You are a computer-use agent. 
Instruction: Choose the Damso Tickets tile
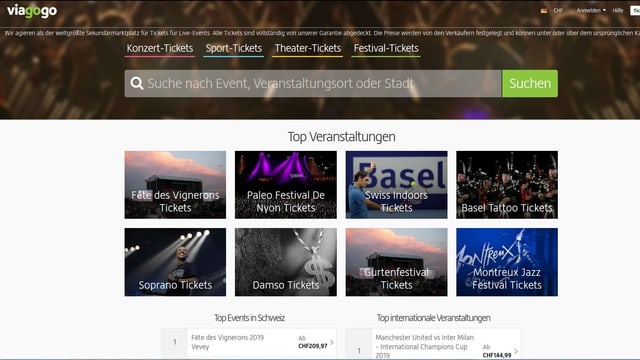[286, 262]
